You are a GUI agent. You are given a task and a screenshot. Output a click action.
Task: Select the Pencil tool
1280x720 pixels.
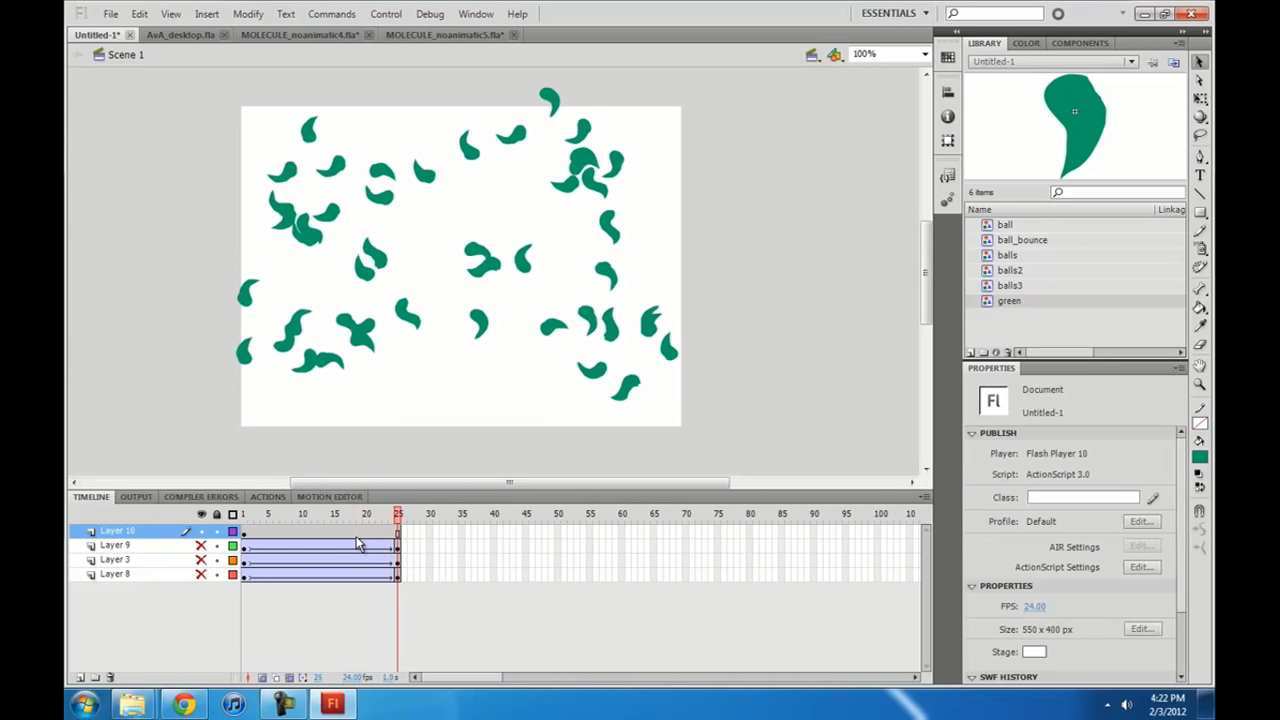tap(1200, 229)
